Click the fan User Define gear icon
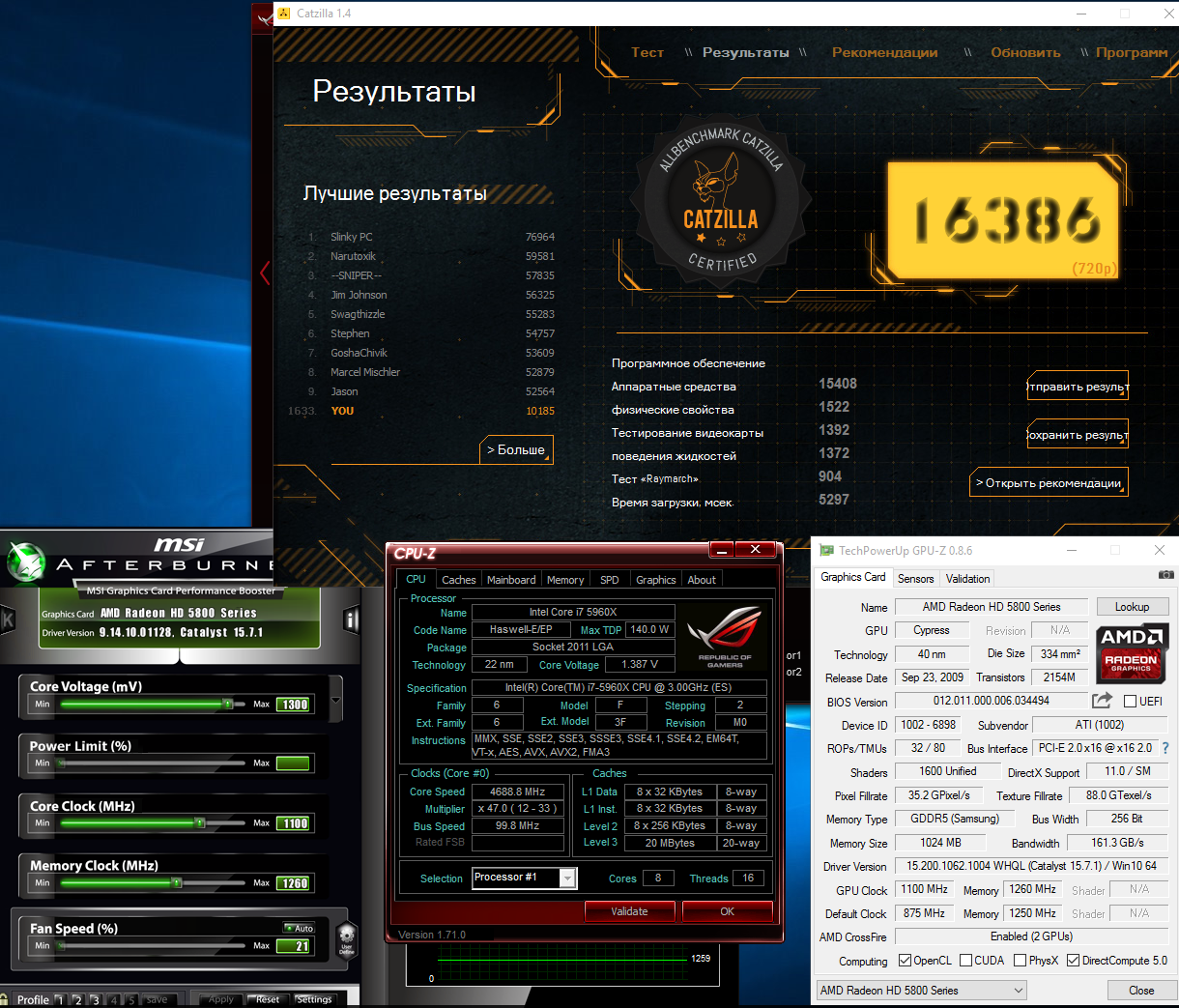This screenshot has height=1008, width=1179. point(347,938)
